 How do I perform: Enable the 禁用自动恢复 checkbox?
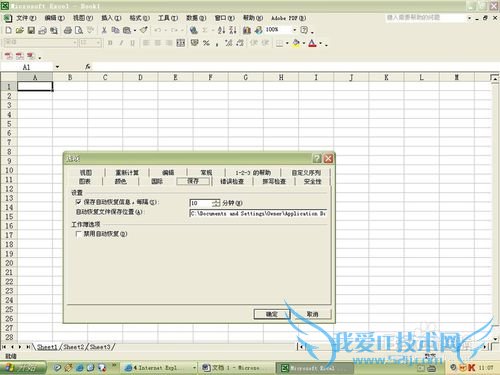[79, 234]
